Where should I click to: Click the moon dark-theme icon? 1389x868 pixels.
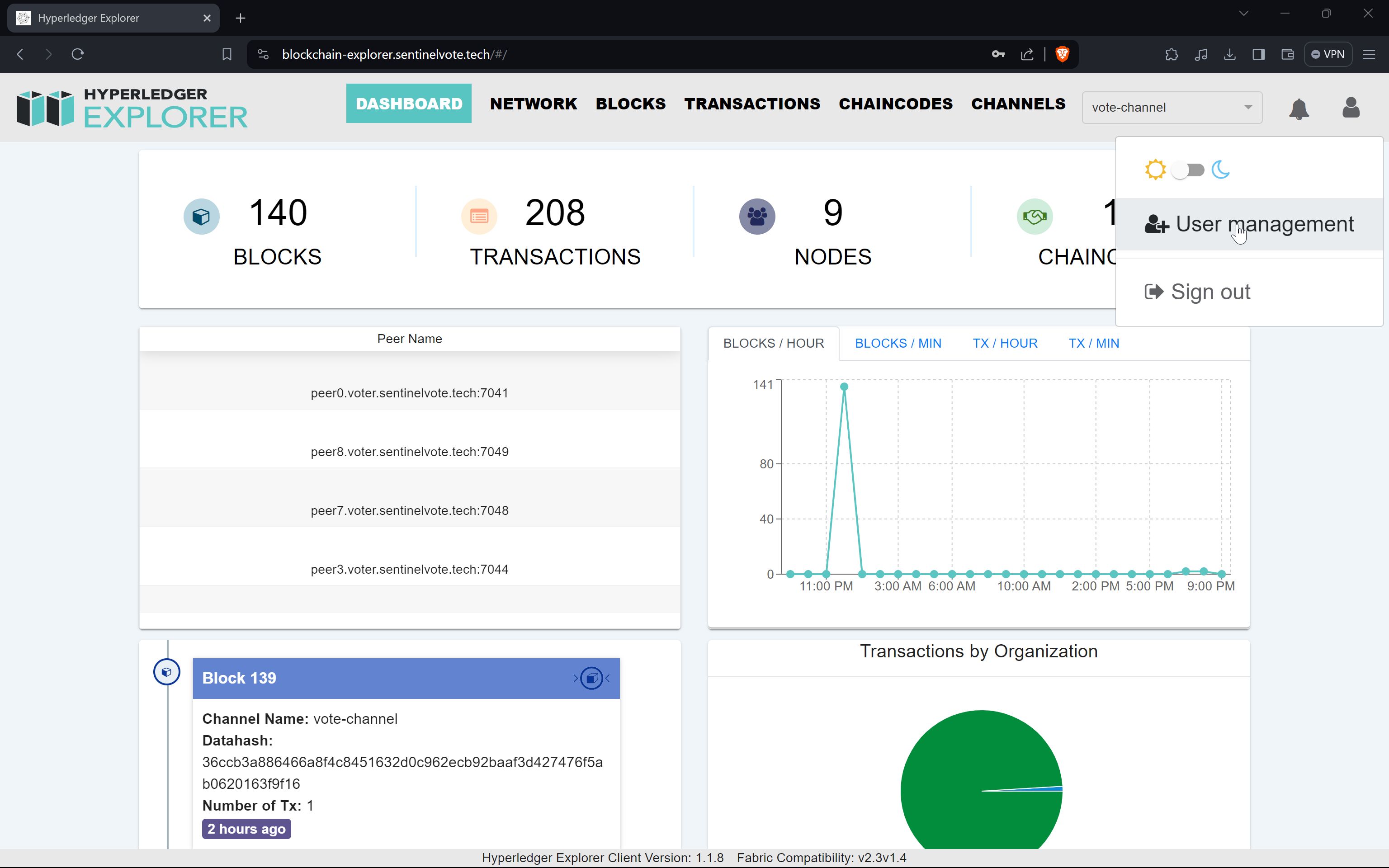(x=1221, y=170)
